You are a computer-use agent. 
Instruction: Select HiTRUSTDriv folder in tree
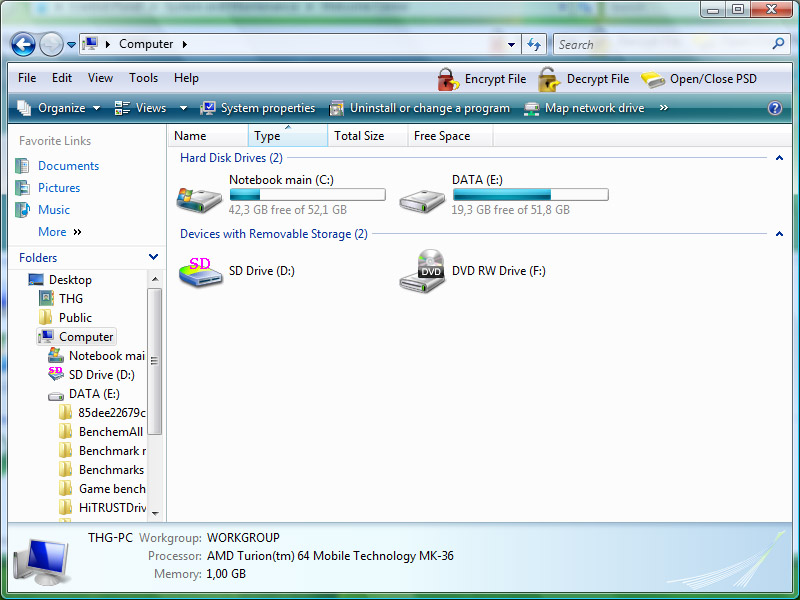point(112,508)
